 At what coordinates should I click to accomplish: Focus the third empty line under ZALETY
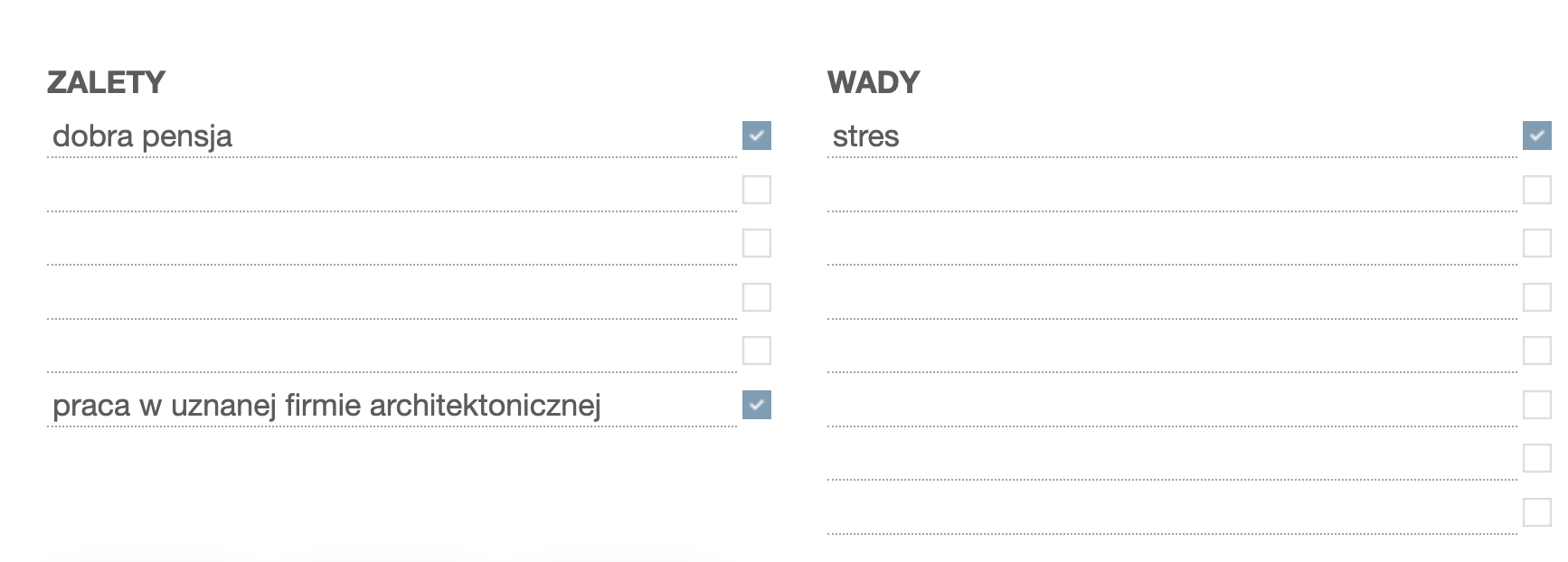392,298
